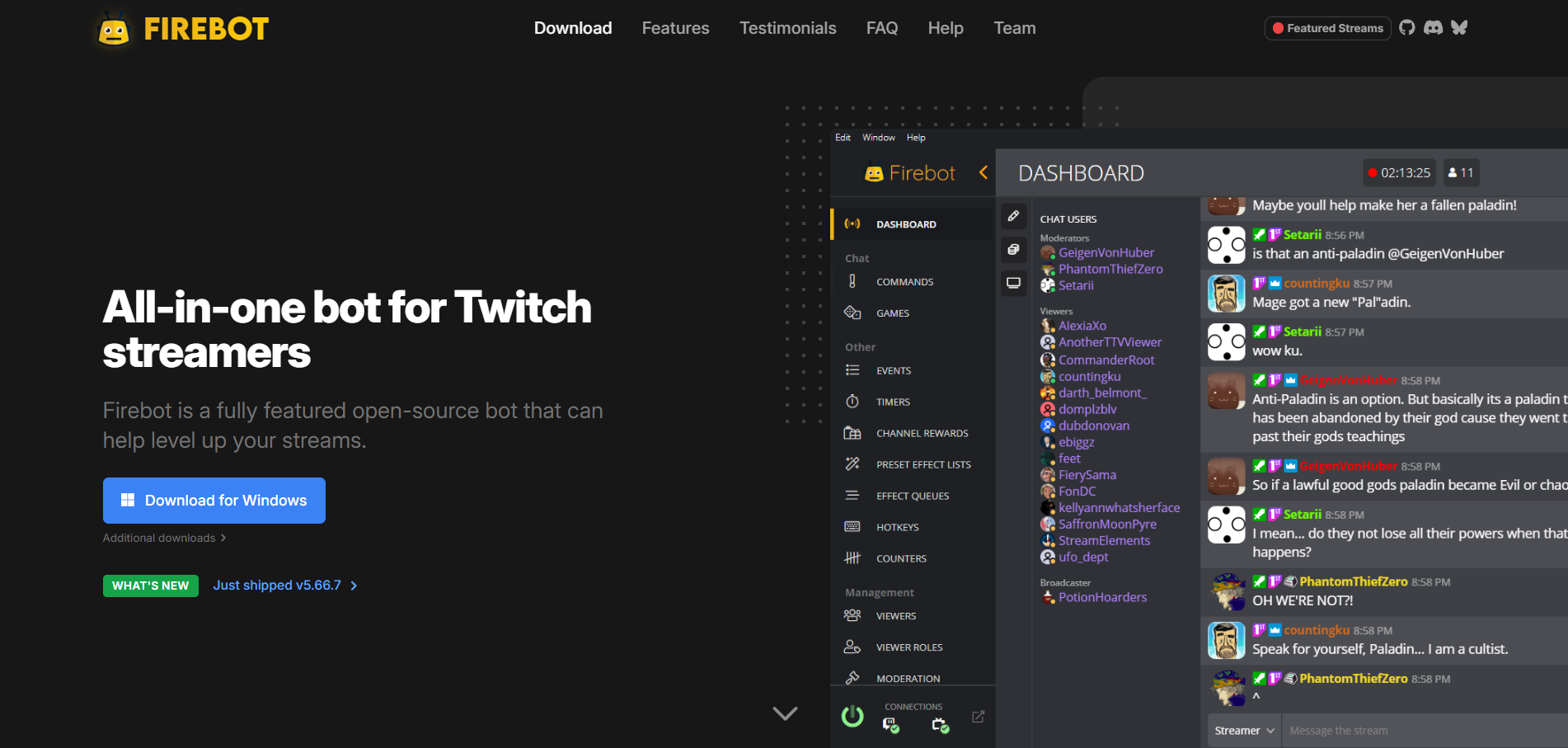Screen dimensions: 1568x748
Task: Open the Help menu in Firebot app
Action: pos(916,138)
